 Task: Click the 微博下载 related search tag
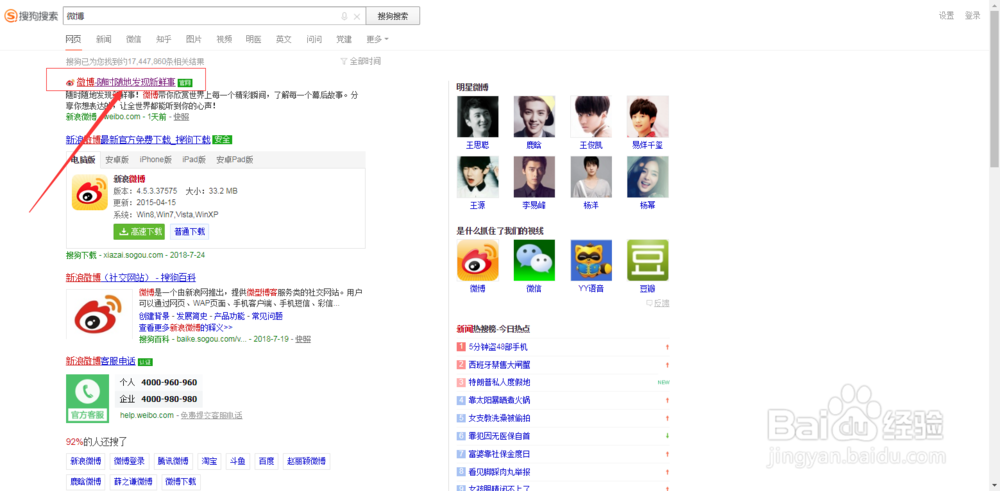point(181,481)
